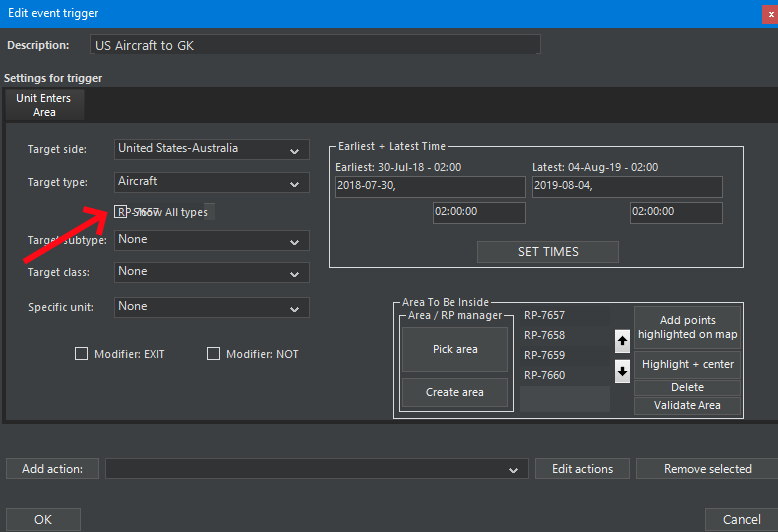The height and width of the screenshot is (532, 778).
Task: Click the SET TIMES button
Action: (547, 252)
